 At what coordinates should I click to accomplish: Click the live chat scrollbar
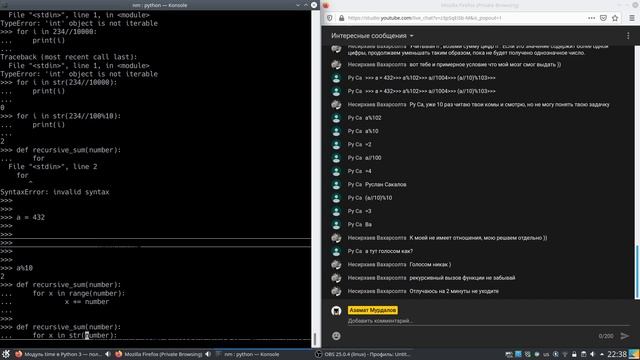point(637,271)
